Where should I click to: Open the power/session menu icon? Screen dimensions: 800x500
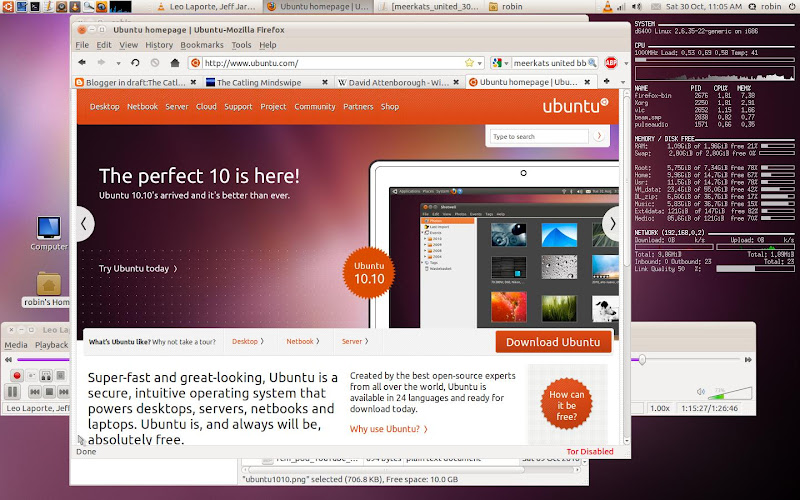tap(793, 7)
